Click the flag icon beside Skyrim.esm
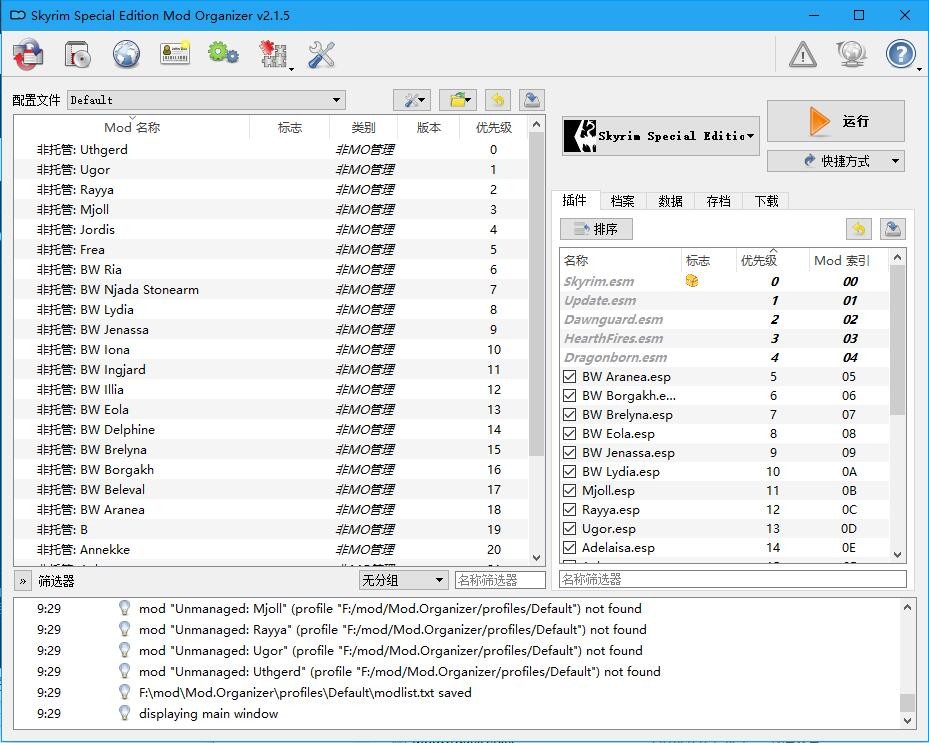The image size is (929, 743). 691,281
